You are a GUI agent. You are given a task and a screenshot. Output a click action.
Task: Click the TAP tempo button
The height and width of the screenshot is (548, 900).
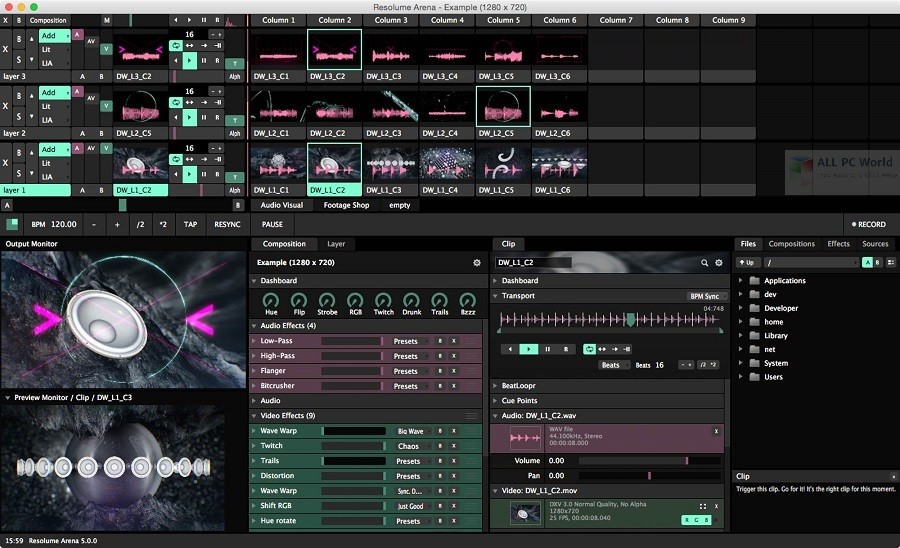tap(190, 224)
